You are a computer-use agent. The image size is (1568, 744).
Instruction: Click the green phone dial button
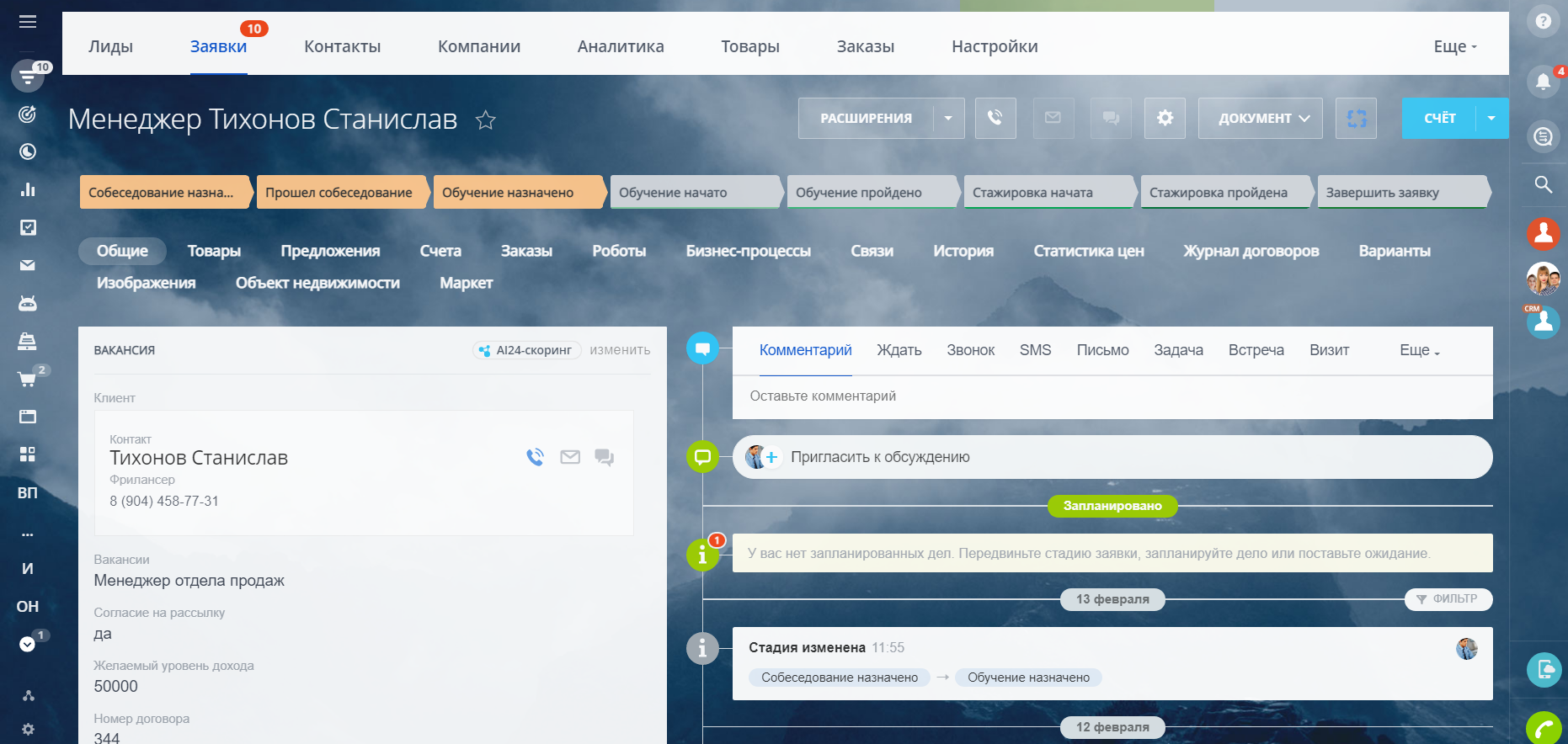[x=1544, y=728]
